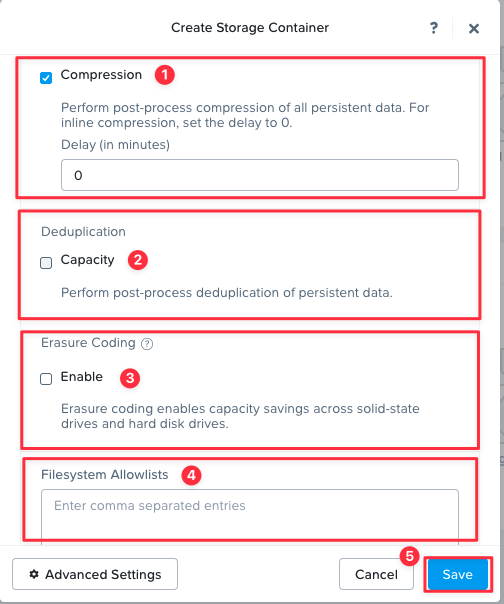
Task: Click the red badge numbered 1
Action: click(x=165, y=75)
